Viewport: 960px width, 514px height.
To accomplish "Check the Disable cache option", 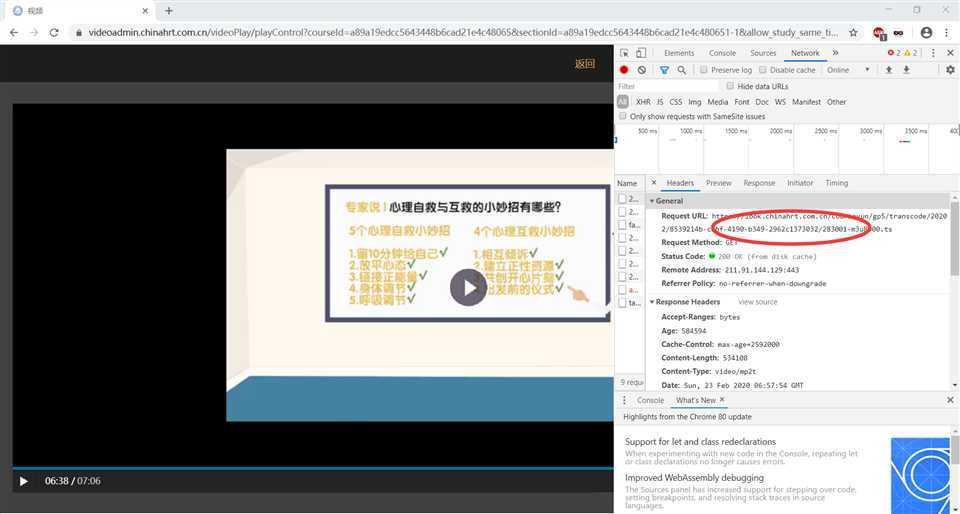I will (x=763, y=70).
